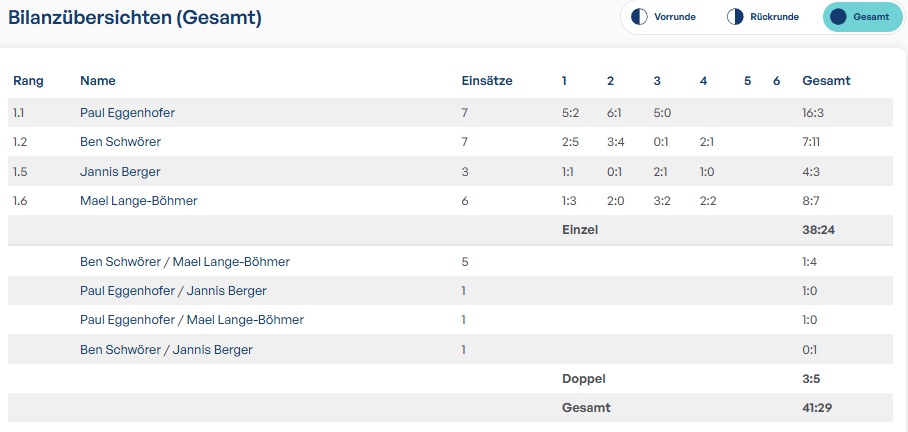Click the Jannis Berger name
908x432 pixels.
click(120, 172)
